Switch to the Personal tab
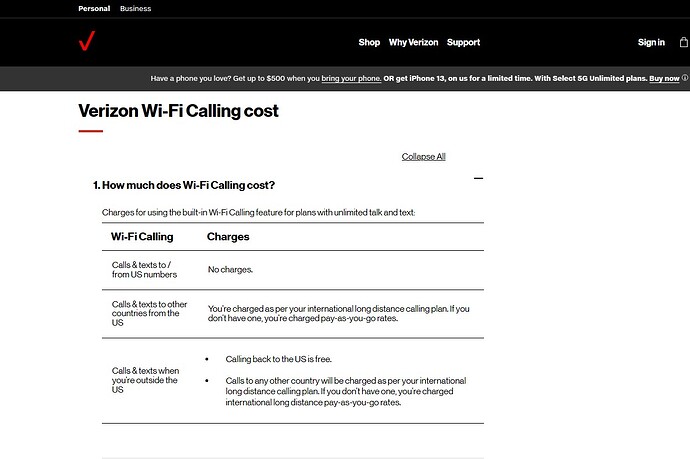The width and height of the screenshot is (690, 459). (x=94, y=8)
